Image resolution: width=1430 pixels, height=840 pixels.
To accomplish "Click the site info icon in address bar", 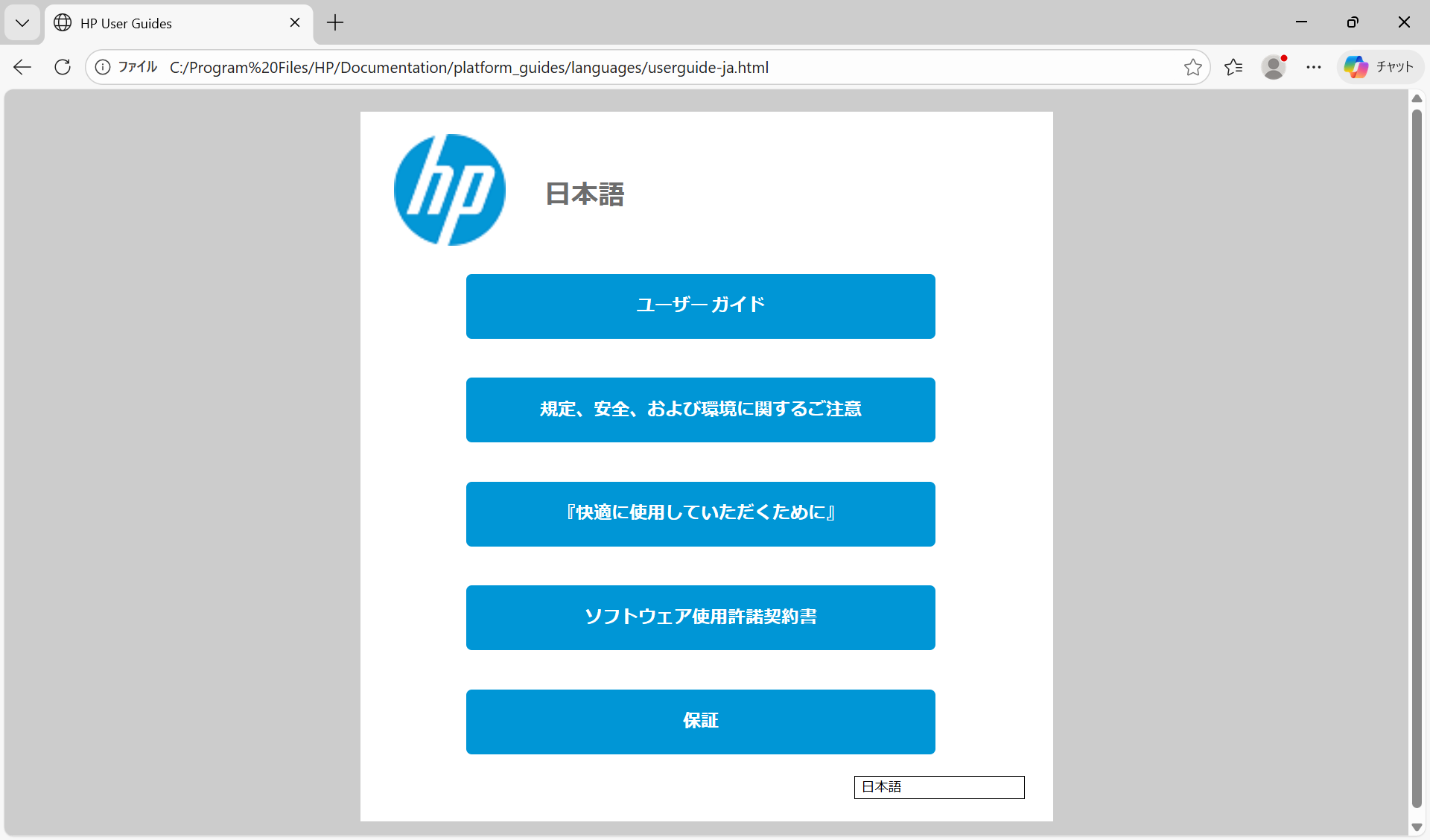I will 103,67.
